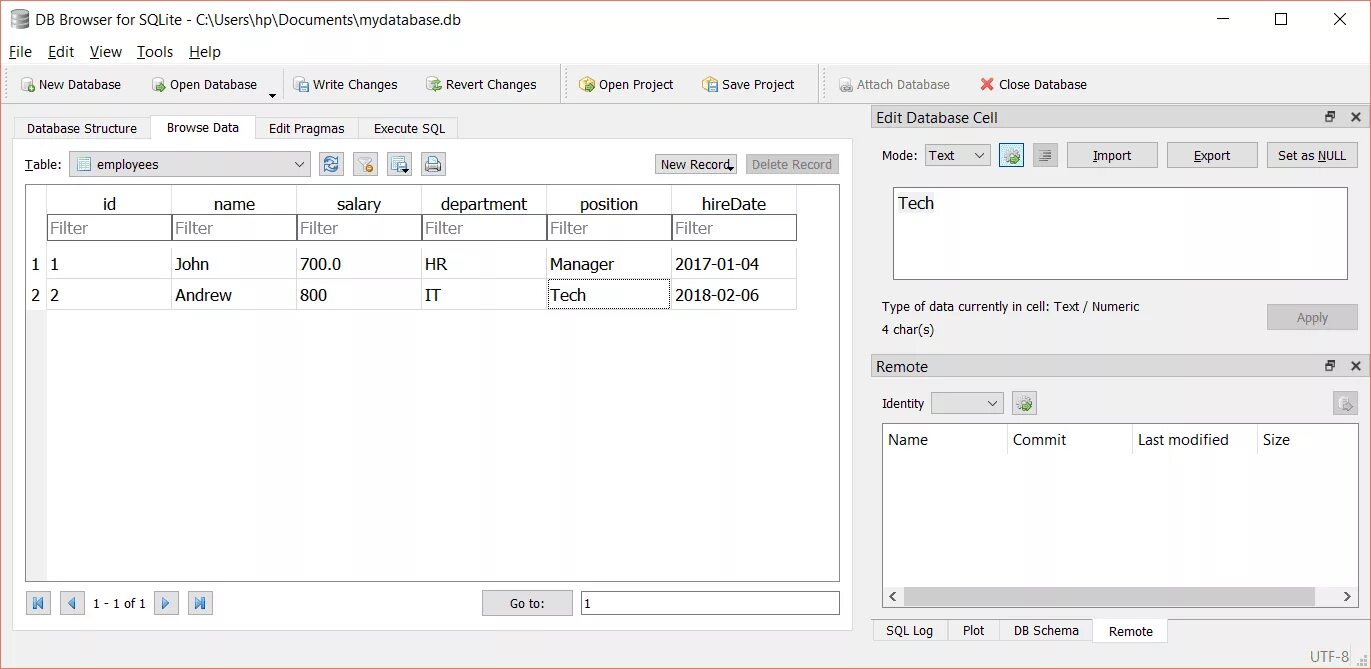
Task: Click the save table as icon
Action: point(399,164)
